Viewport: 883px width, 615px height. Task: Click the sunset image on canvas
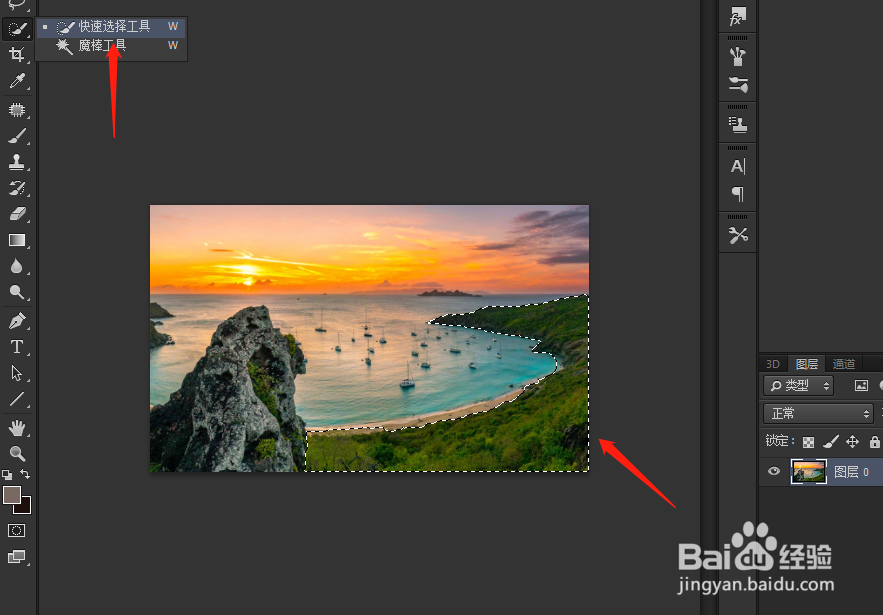click(369, 338)
